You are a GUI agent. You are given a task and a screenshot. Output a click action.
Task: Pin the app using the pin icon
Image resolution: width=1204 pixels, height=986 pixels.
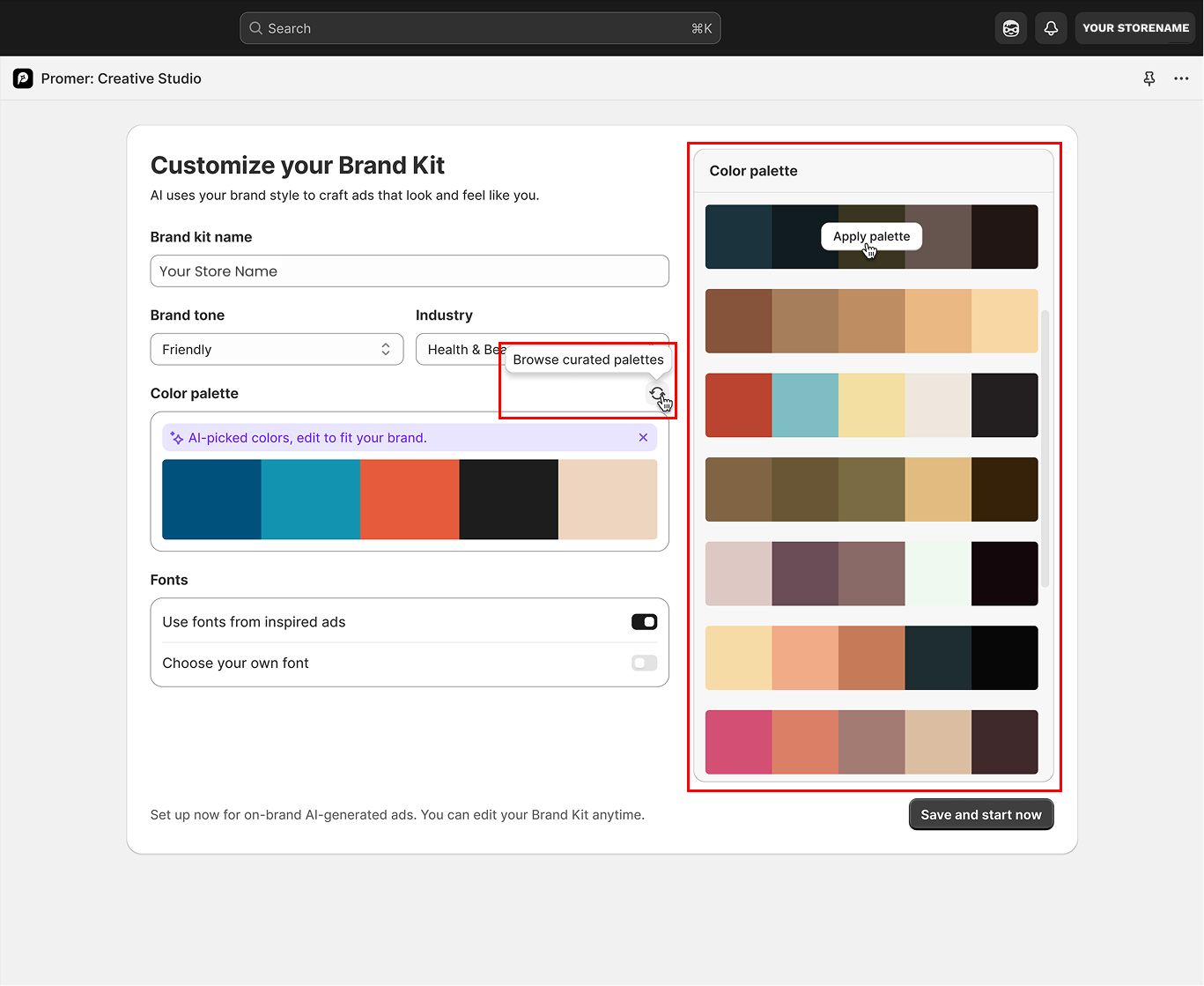click(x=1149, y=78)
